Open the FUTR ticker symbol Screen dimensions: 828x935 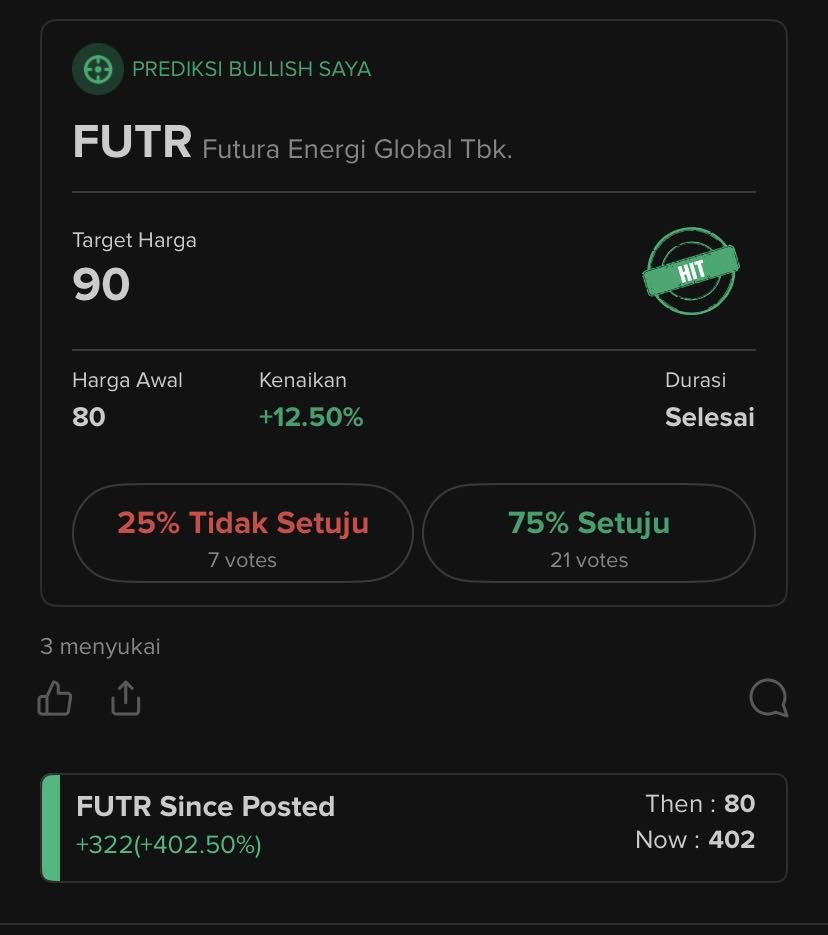click(x=132, y=142)
